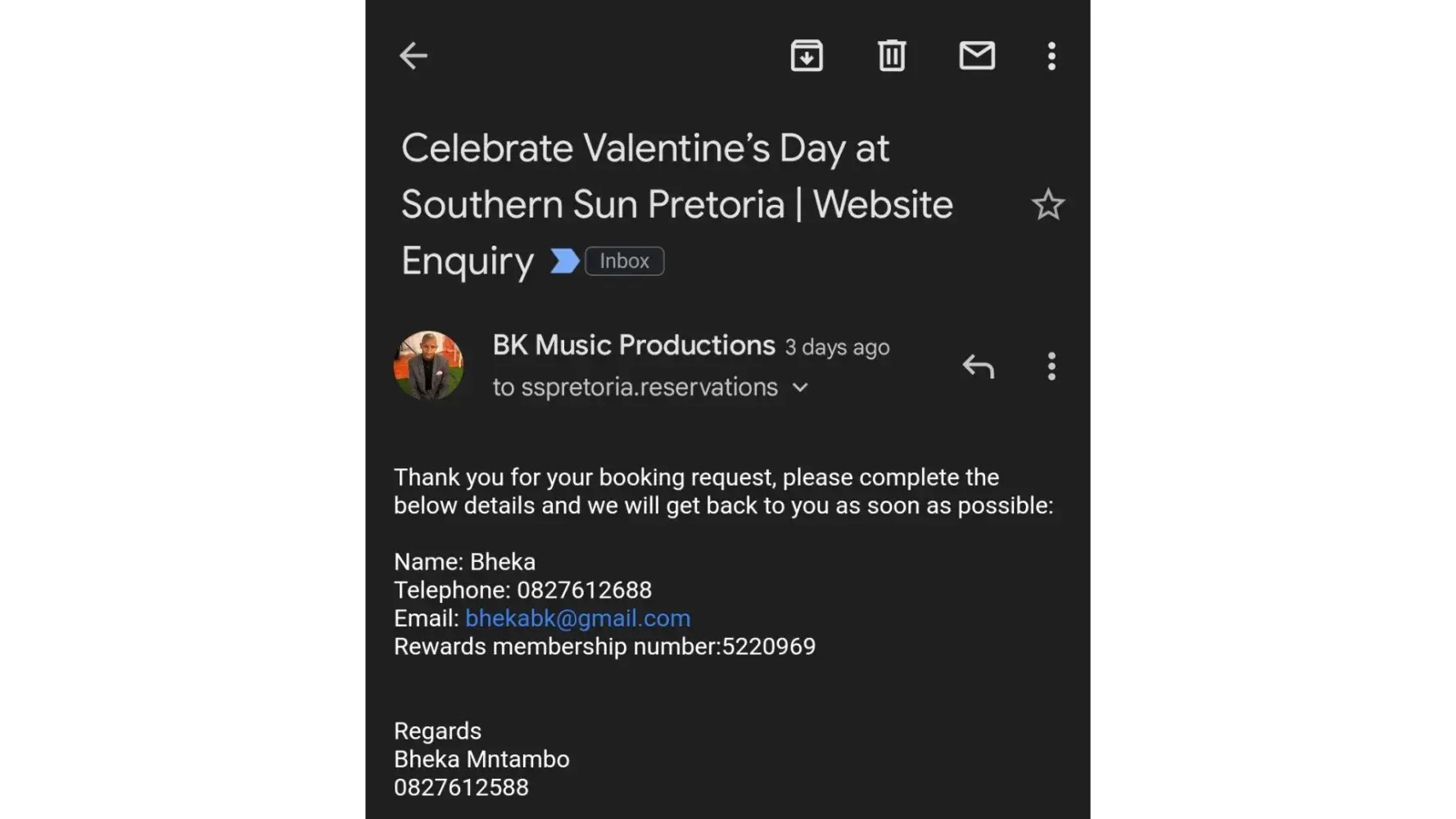Open top toolbar more options menu
The image size is (1456, 819).
tap(1051, 56)
